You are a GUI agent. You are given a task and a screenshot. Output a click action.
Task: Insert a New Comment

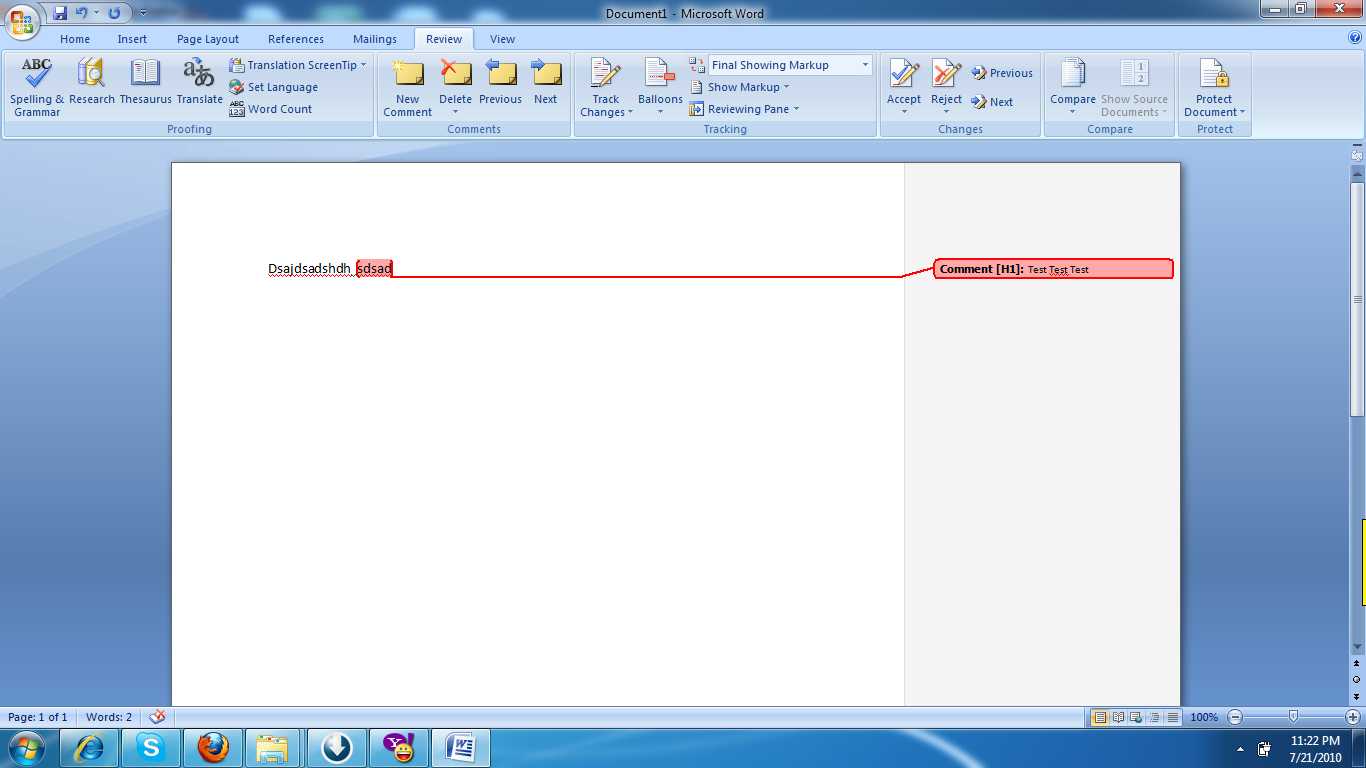click(408, 87)
